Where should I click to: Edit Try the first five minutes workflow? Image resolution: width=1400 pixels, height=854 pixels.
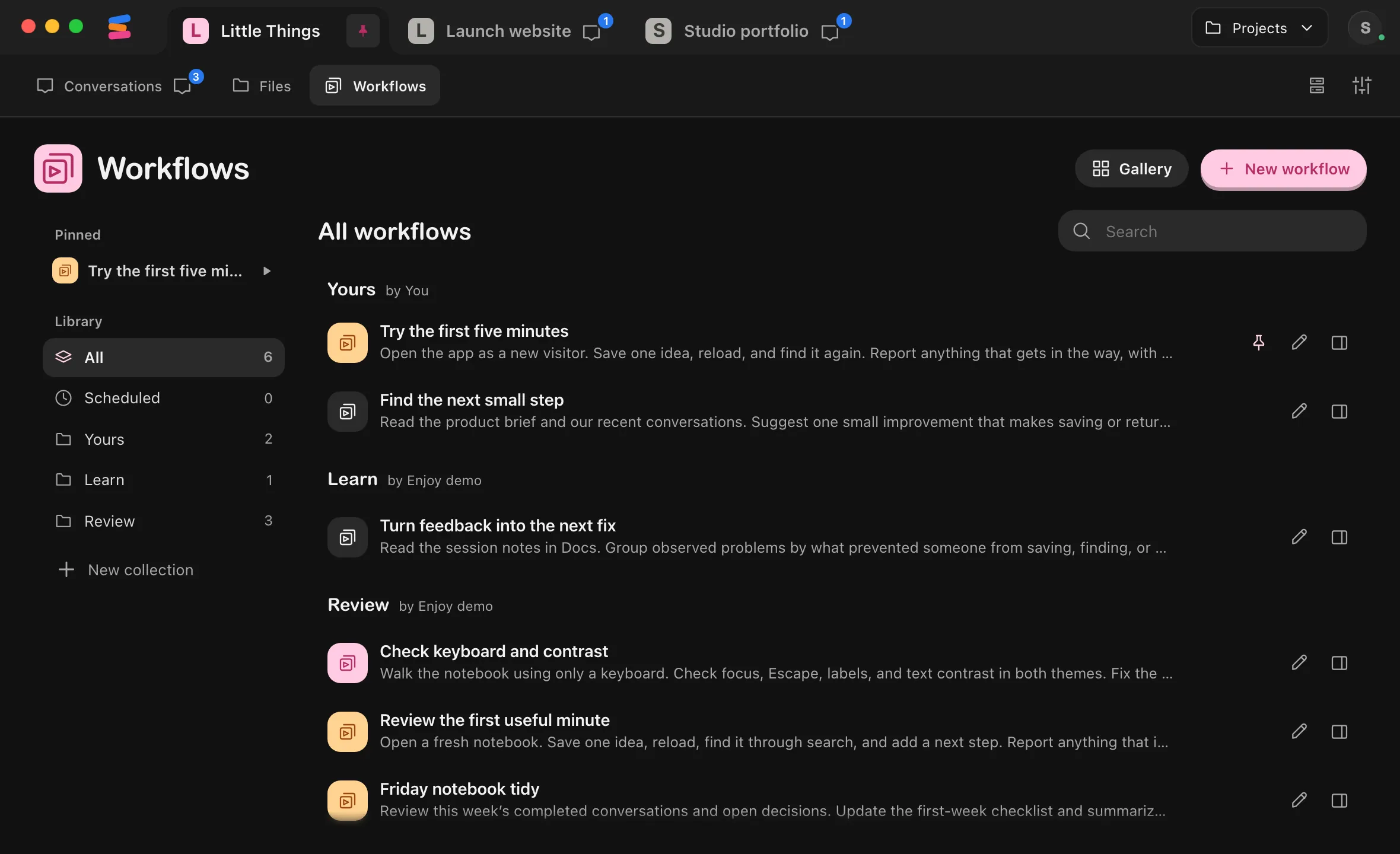pos(1299,342)
